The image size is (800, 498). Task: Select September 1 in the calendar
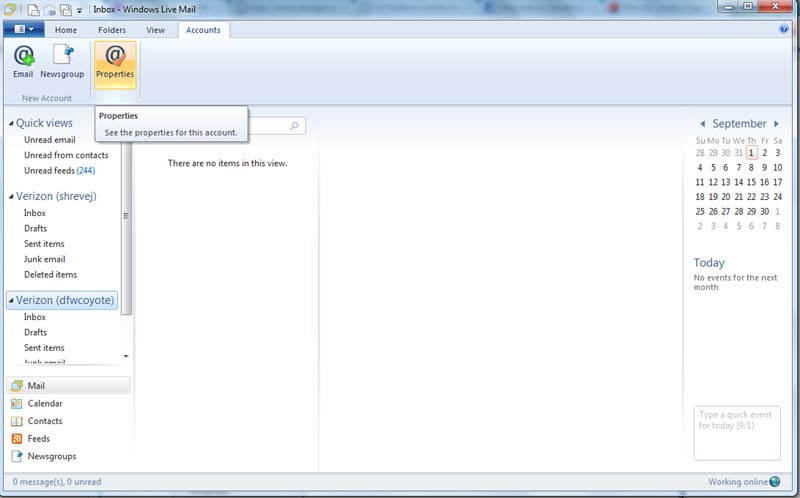(752, 153)
